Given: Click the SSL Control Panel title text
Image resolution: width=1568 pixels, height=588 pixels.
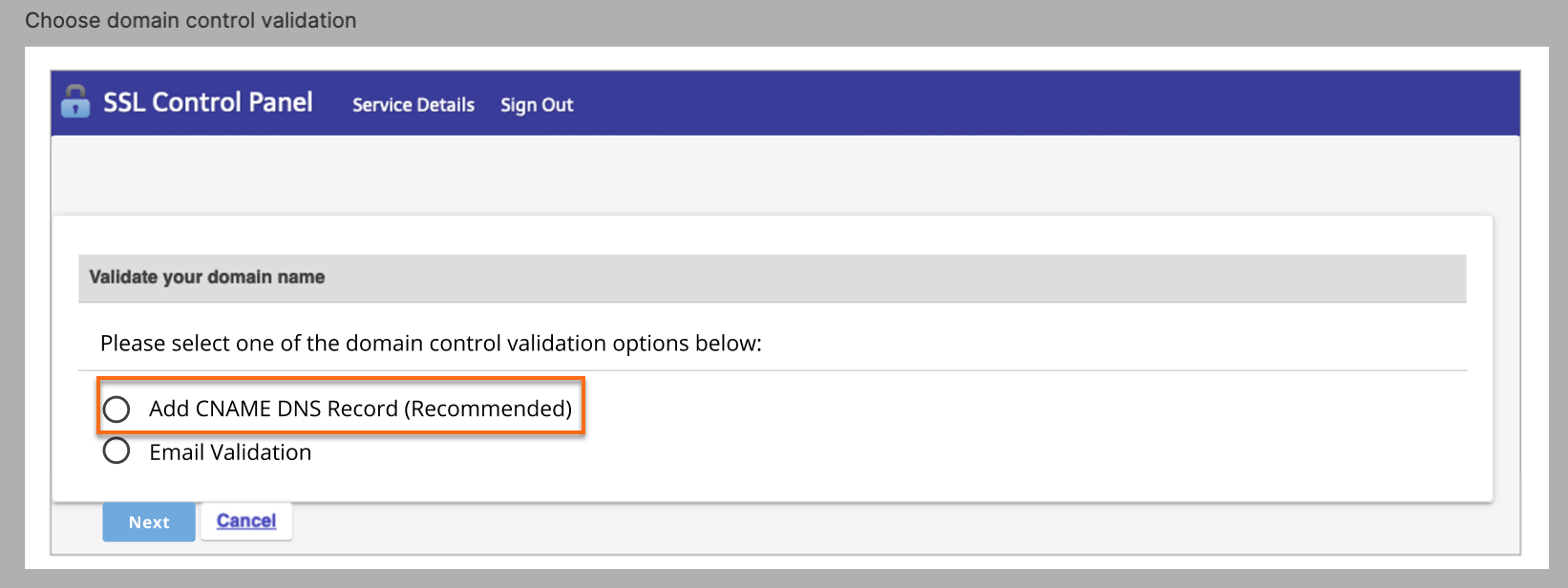Looking at the screenshot, I should pyautogui.click(x=208, y=102).
